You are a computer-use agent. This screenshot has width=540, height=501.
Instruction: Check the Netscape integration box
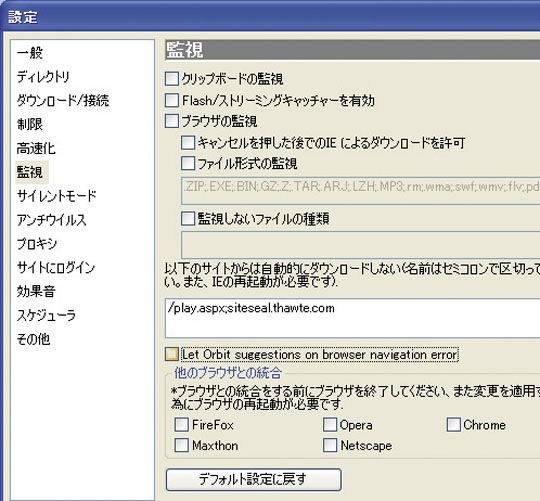(x=330, y=445)
